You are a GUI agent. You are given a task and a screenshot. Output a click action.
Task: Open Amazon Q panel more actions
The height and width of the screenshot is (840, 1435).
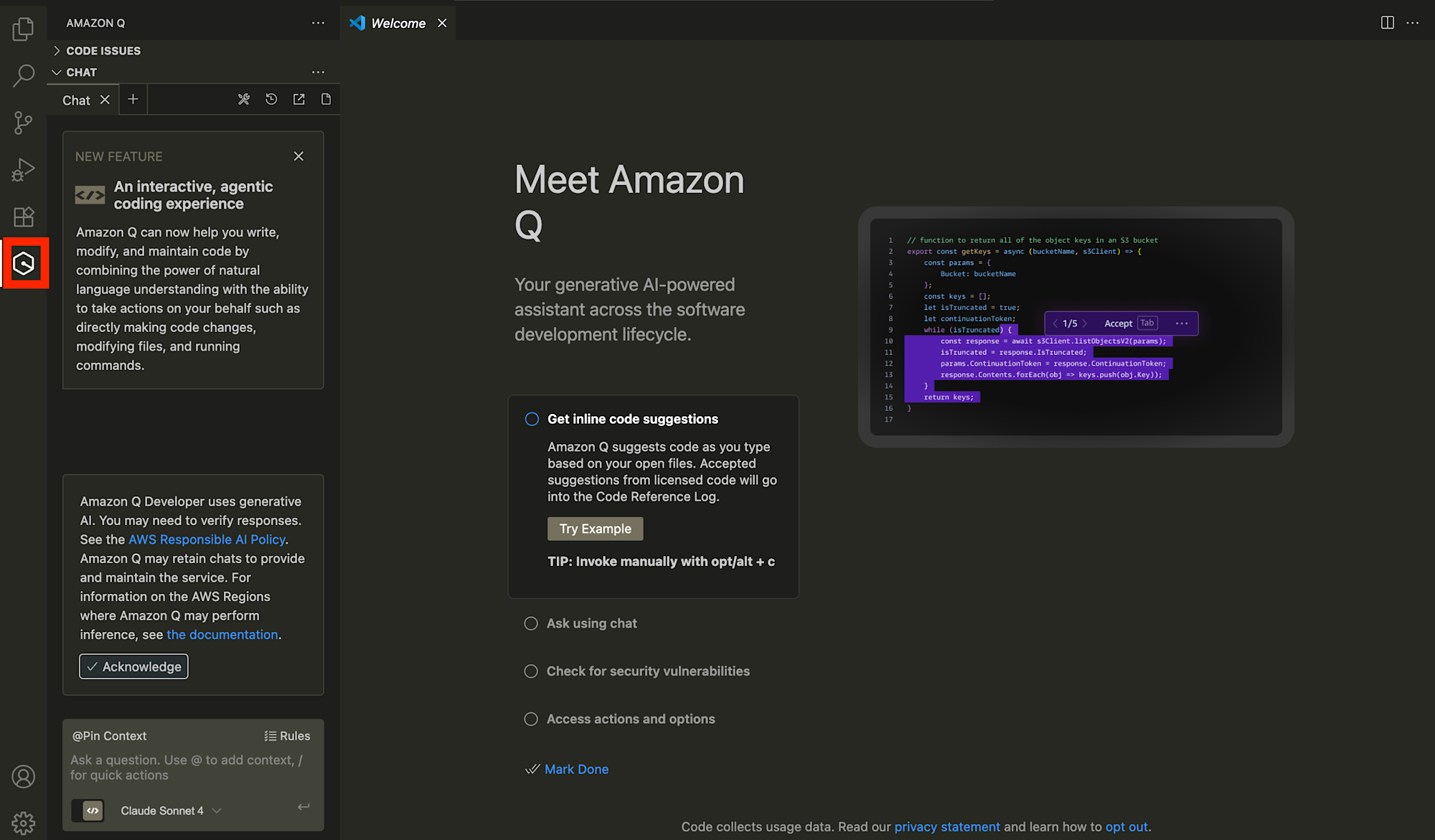(318, 23)
